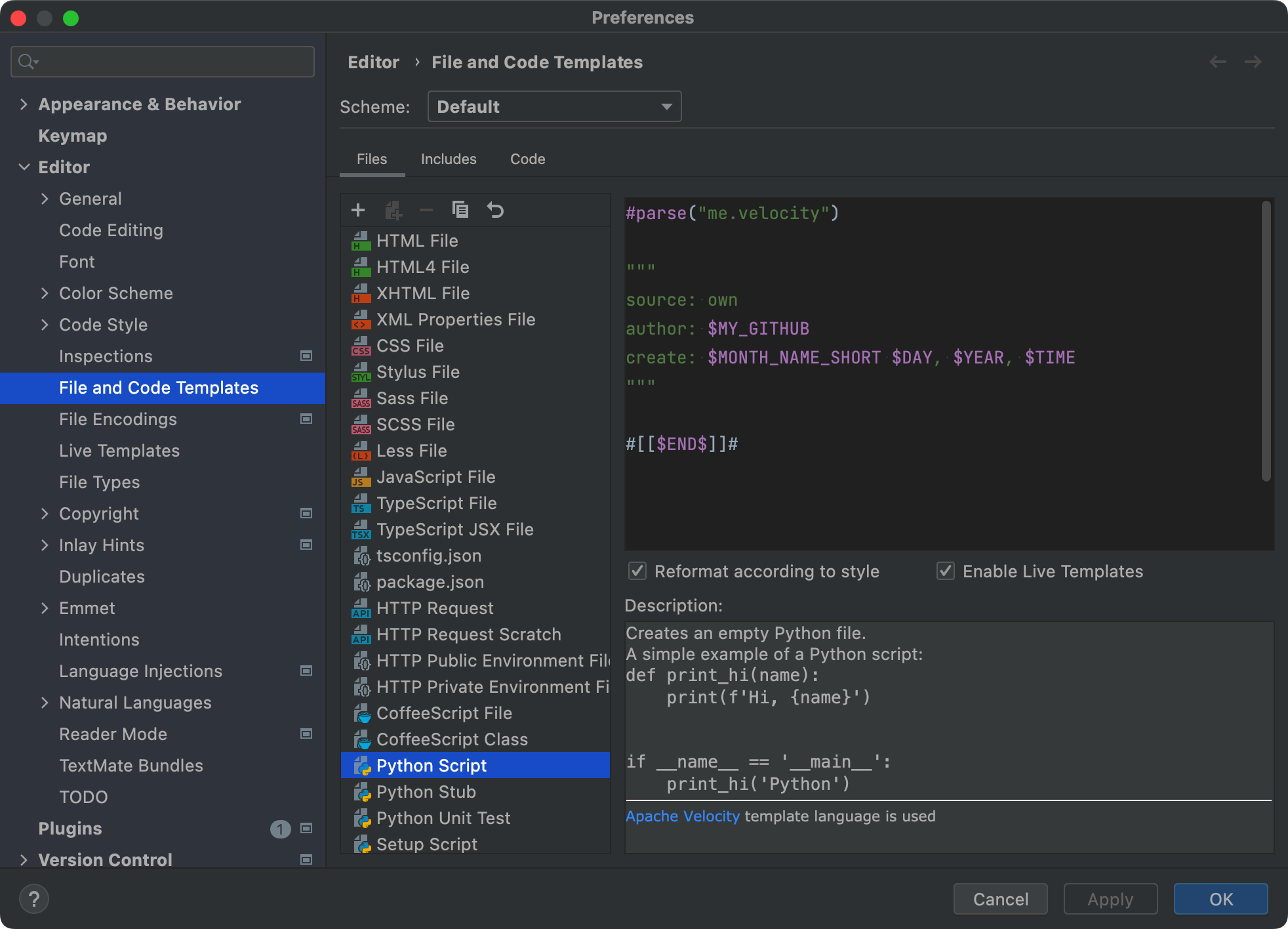Open the Scheme Default dropdown

[554, 106]
